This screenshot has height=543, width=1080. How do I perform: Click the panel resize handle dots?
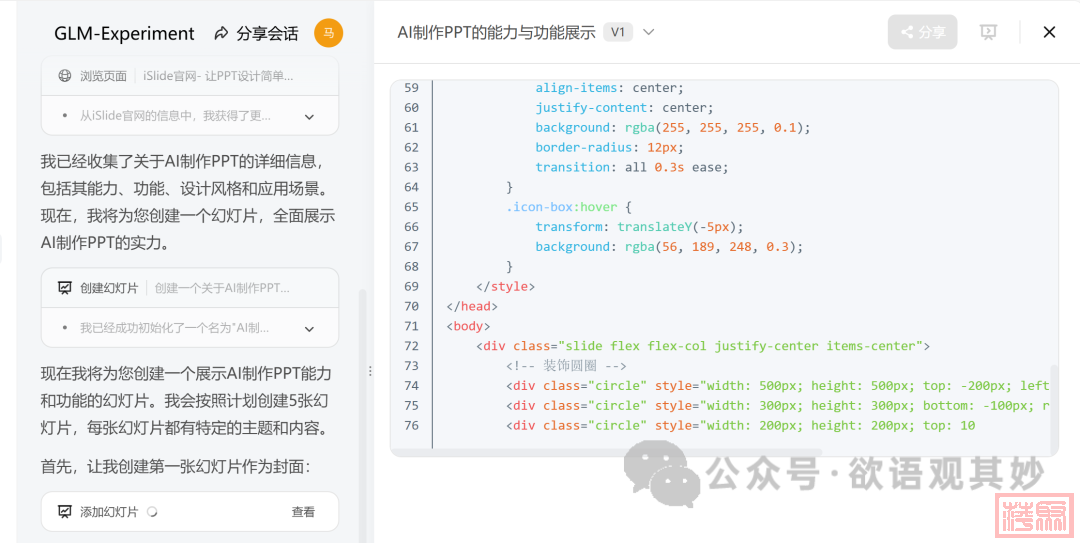point(370,371)
